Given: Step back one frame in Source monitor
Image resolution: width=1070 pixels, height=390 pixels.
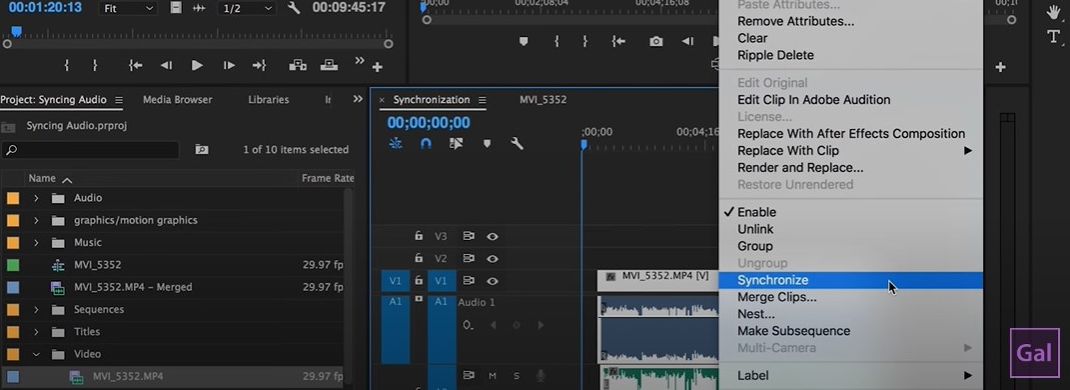Looking at the screenshot, I should coord(166,65).
